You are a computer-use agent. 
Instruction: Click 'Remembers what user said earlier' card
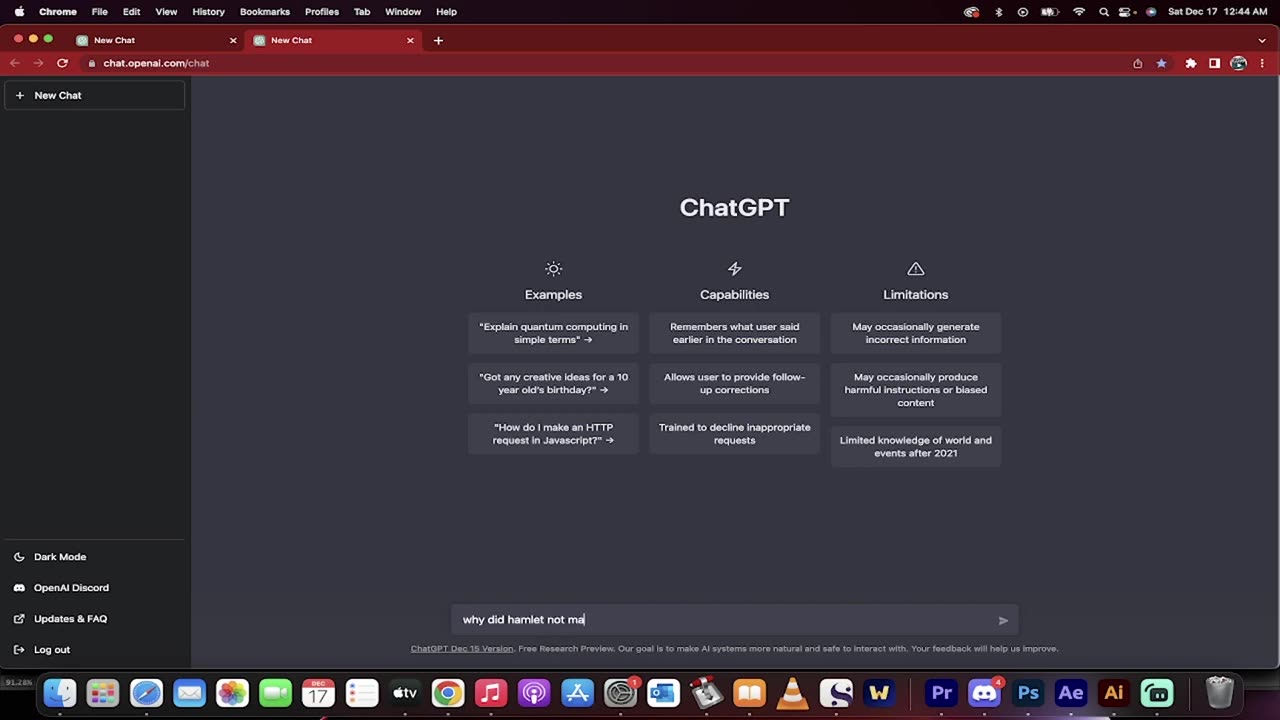734,333
